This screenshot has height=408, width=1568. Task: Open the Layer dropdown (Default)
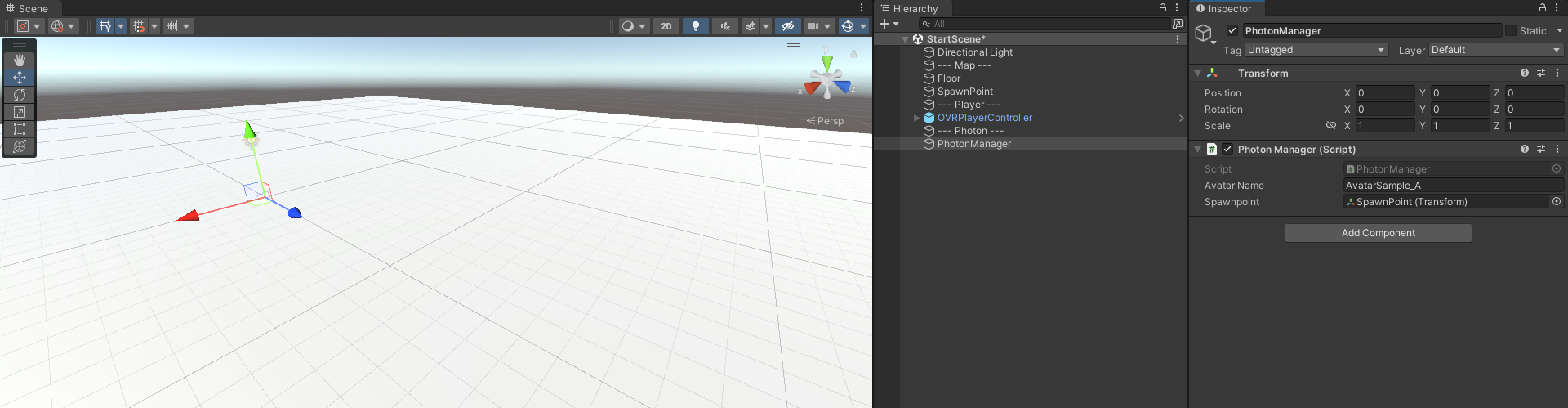coord(1496,50)
